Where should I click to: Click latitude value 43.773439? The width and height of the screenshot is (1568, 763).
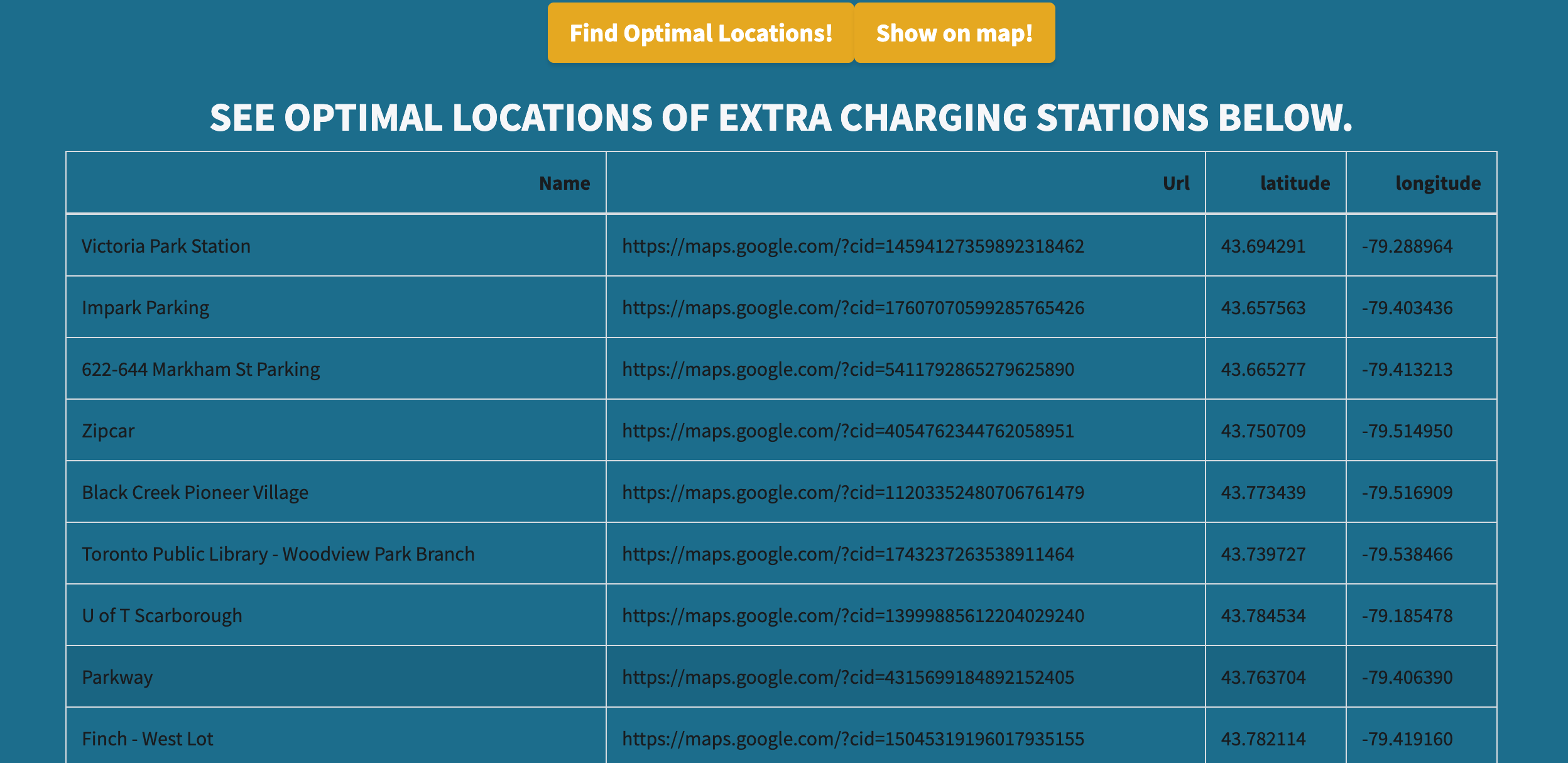click(1263, 492)
